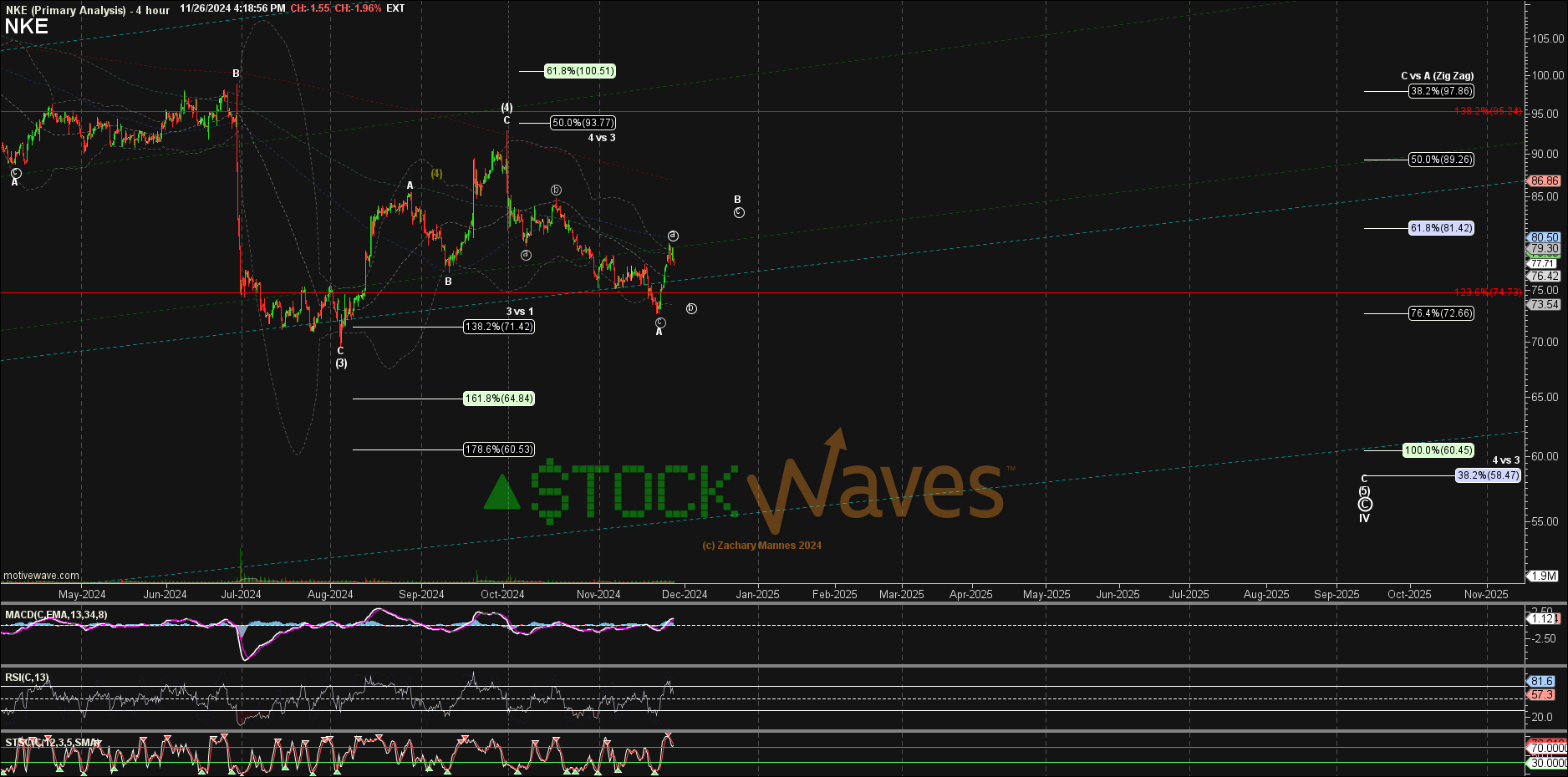This screenshot has width=1568, height=777.
Task: Click the 76.42 price axis marker
Action: 1544,276
